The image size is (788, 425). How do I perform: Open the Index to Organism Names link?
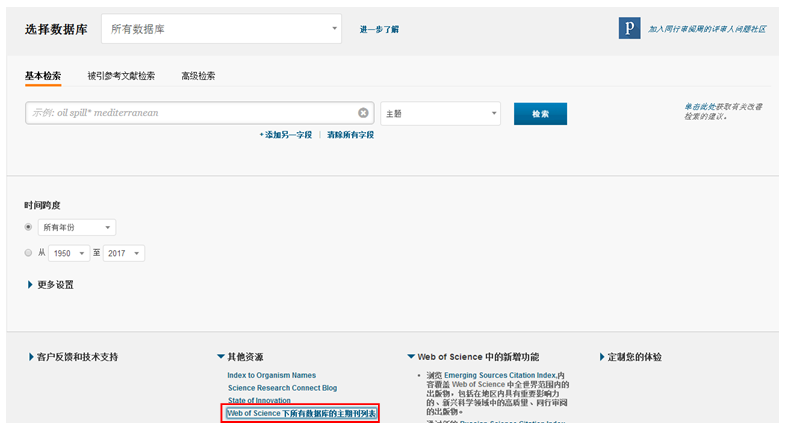pos(271,376)
